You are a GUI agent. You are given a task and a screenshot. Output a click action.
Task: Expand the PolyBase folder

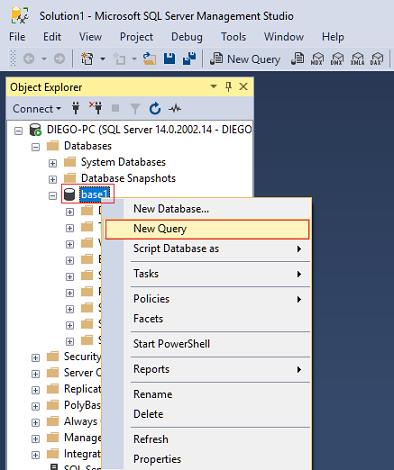pyautogui.click(x=35, y=406)
